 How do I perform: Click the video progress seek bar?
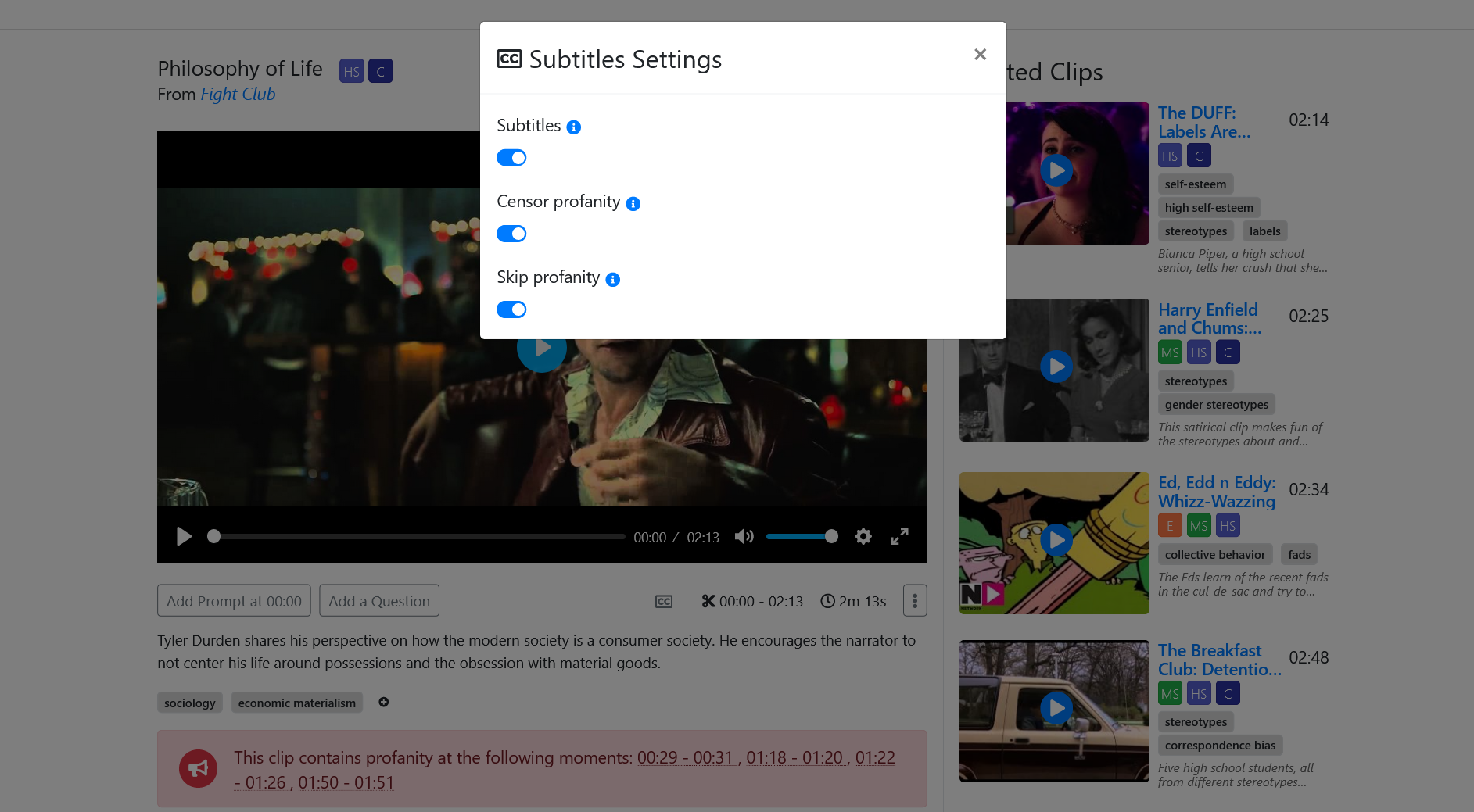click(416, 537)
